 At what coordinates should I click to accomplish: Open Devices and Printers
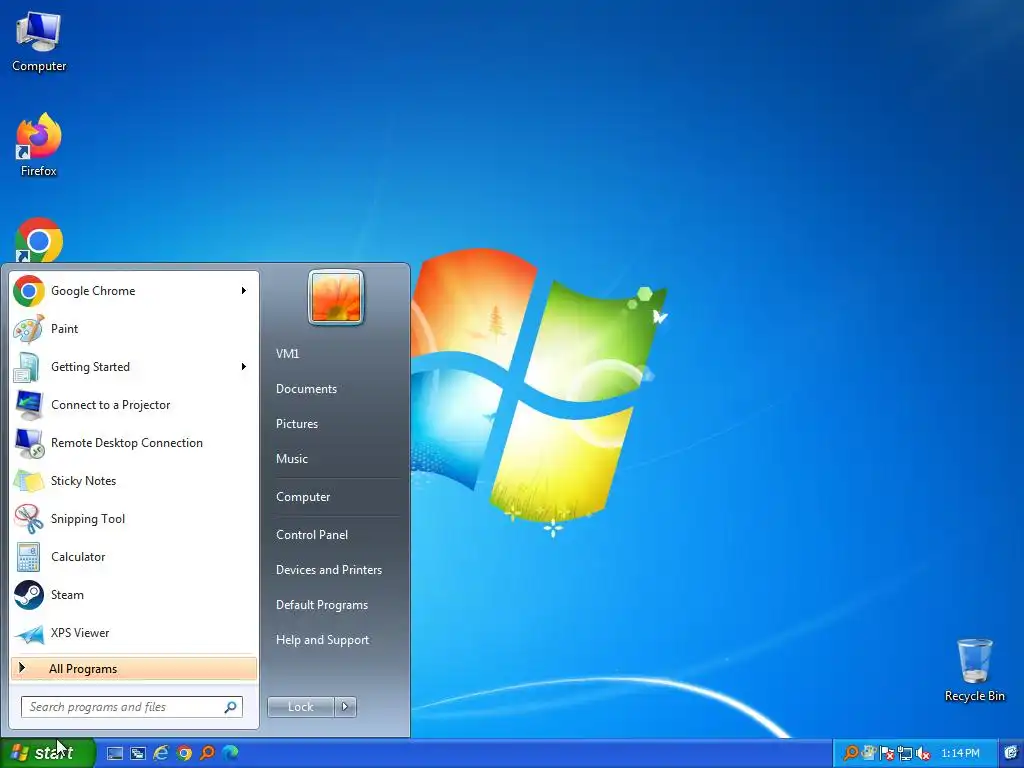coord(328,569)
